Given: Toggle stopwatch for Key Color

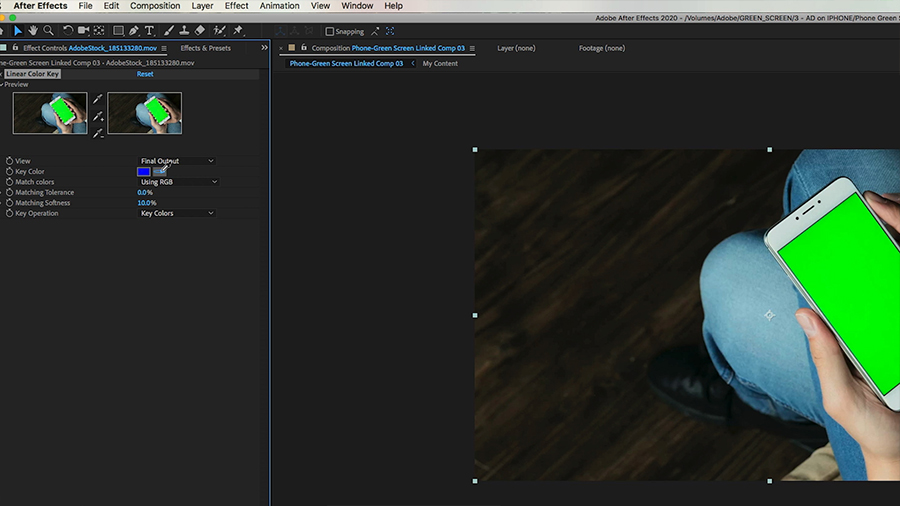Looking at the screenshot, I should pyautogui.click(x=9, y=172).
